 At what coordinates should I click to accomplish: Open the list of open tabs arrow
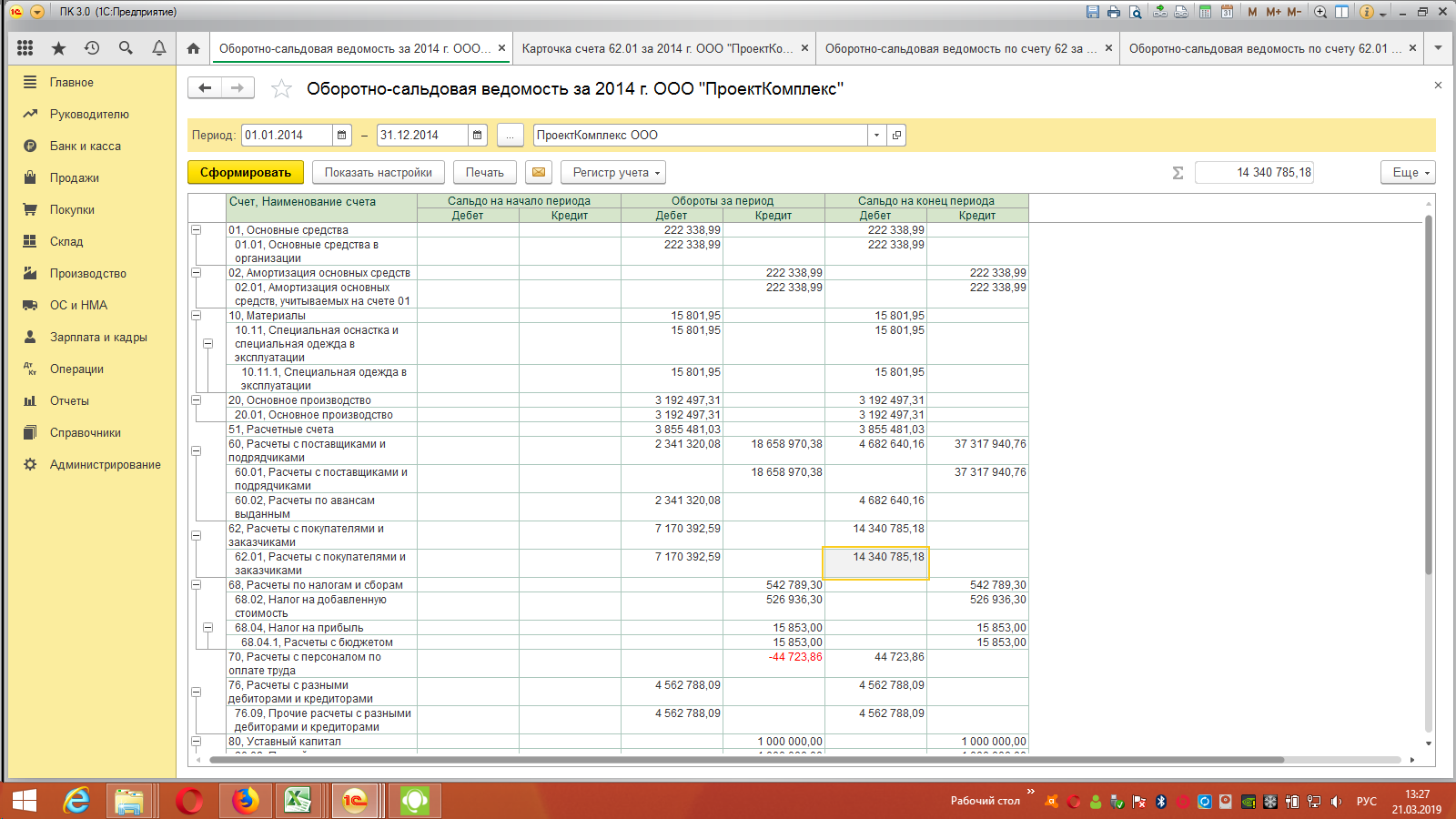coord(1439,48)
